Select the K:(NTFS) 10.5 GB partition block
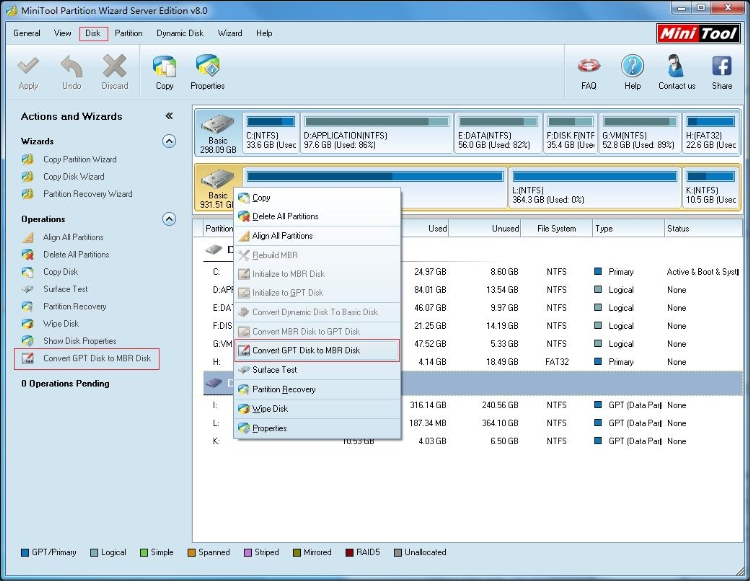 (711, 187)
